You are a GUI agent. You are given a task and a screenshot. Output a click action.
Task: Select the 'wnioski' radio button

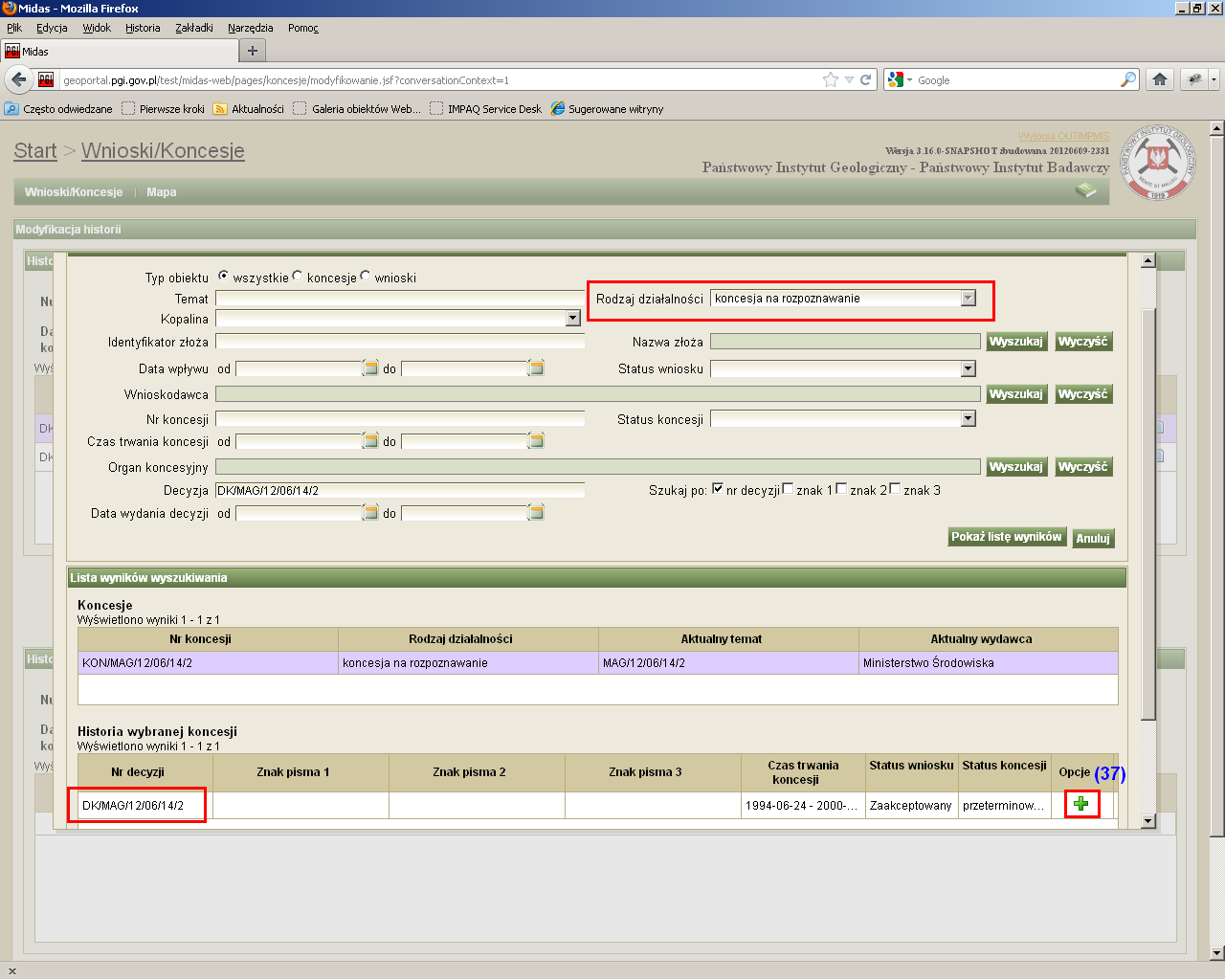point(366,276)
